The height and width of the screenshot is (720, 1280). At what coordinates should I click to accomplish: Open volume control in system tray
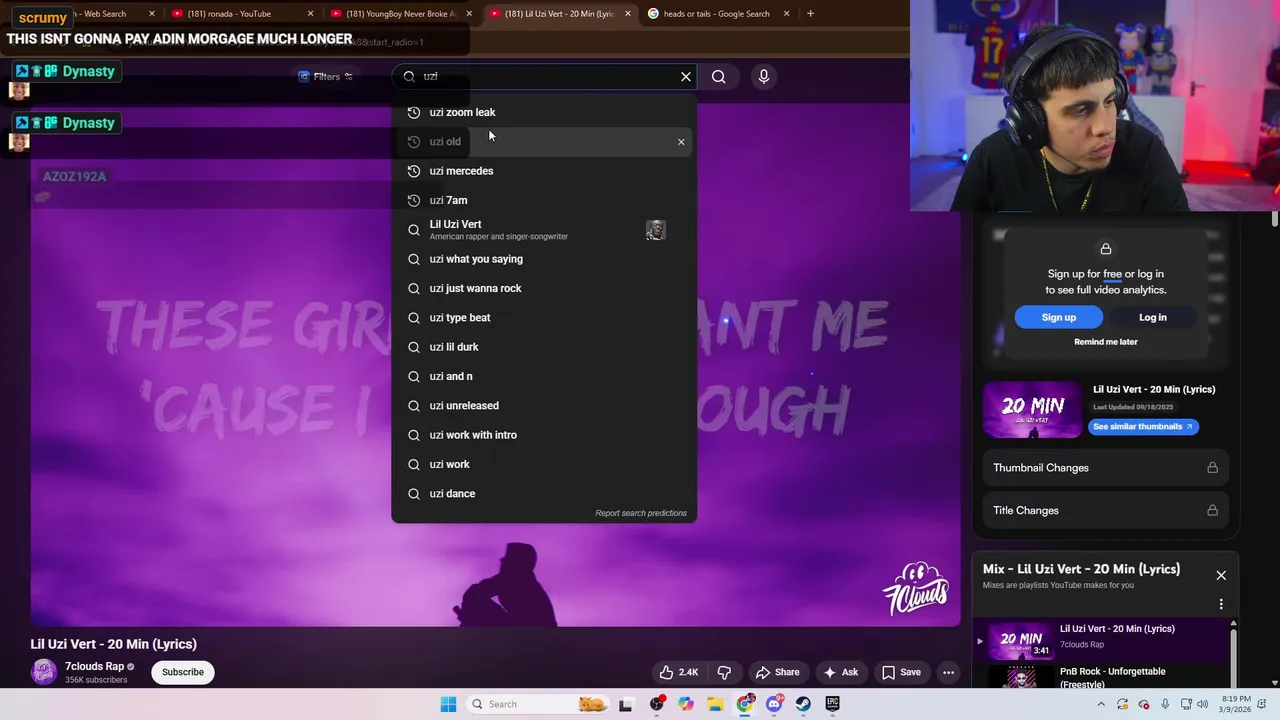1202,704
